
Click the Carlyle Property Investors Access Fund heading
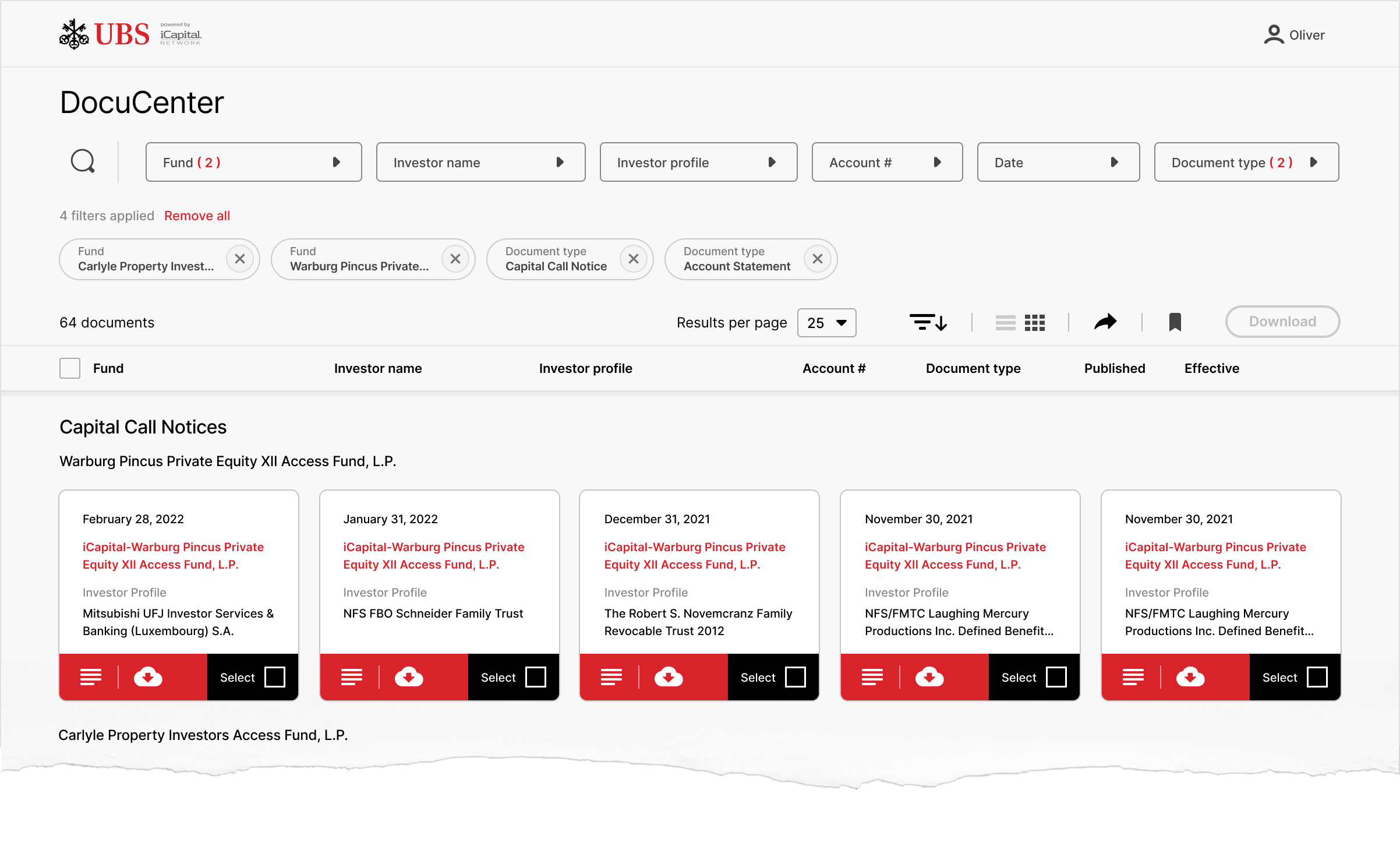coord(203,735)
